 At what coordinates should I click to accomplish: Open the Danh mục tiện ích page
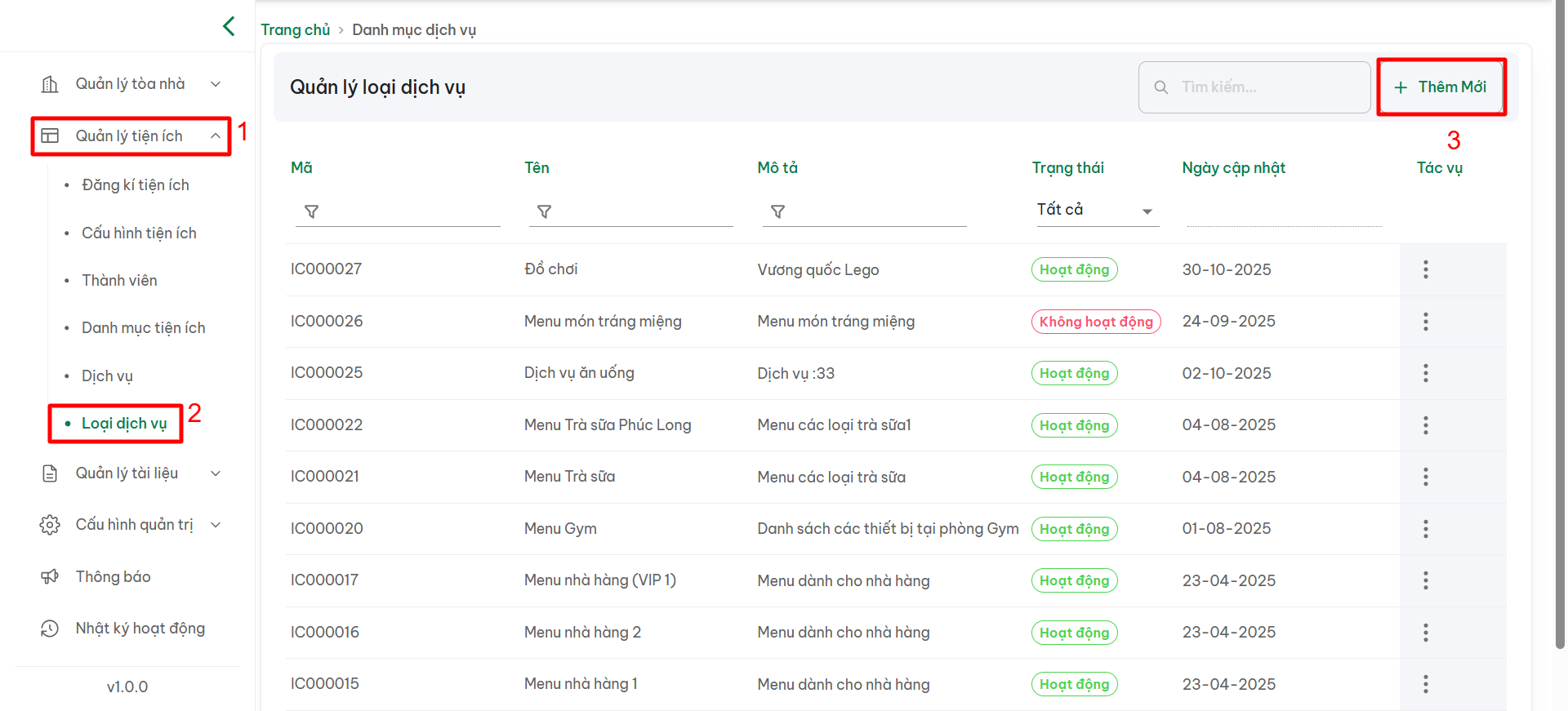coord(143,328)
